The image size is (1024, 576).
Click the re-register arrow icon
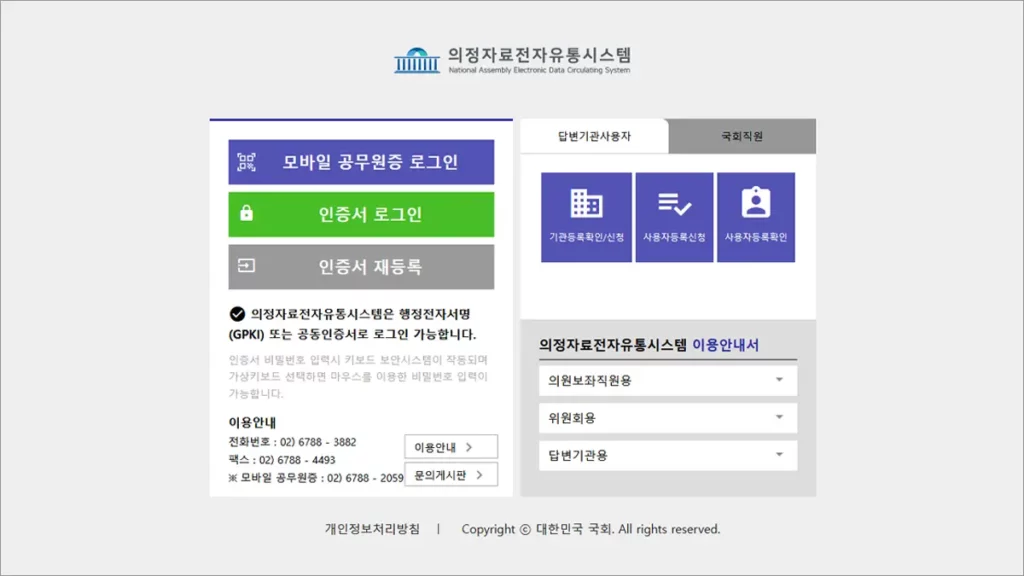tap(246, 266)
